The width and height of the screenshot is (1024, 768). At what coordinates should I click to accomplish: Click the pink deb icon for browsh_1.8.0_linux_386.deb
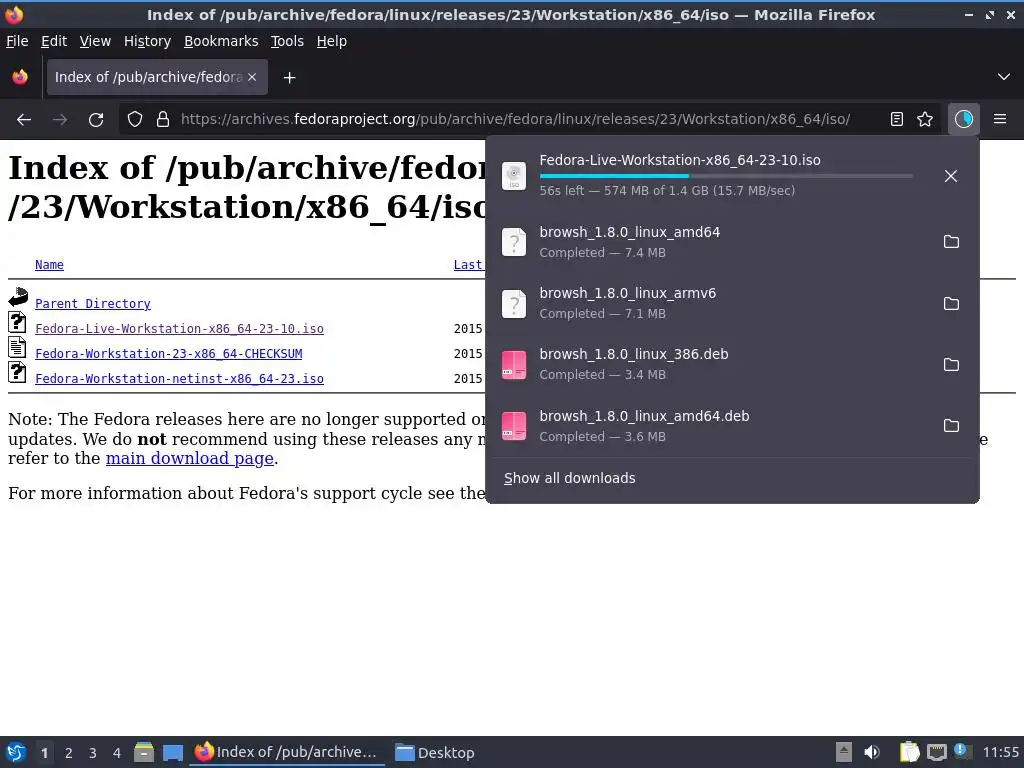[x=514, y=365]
